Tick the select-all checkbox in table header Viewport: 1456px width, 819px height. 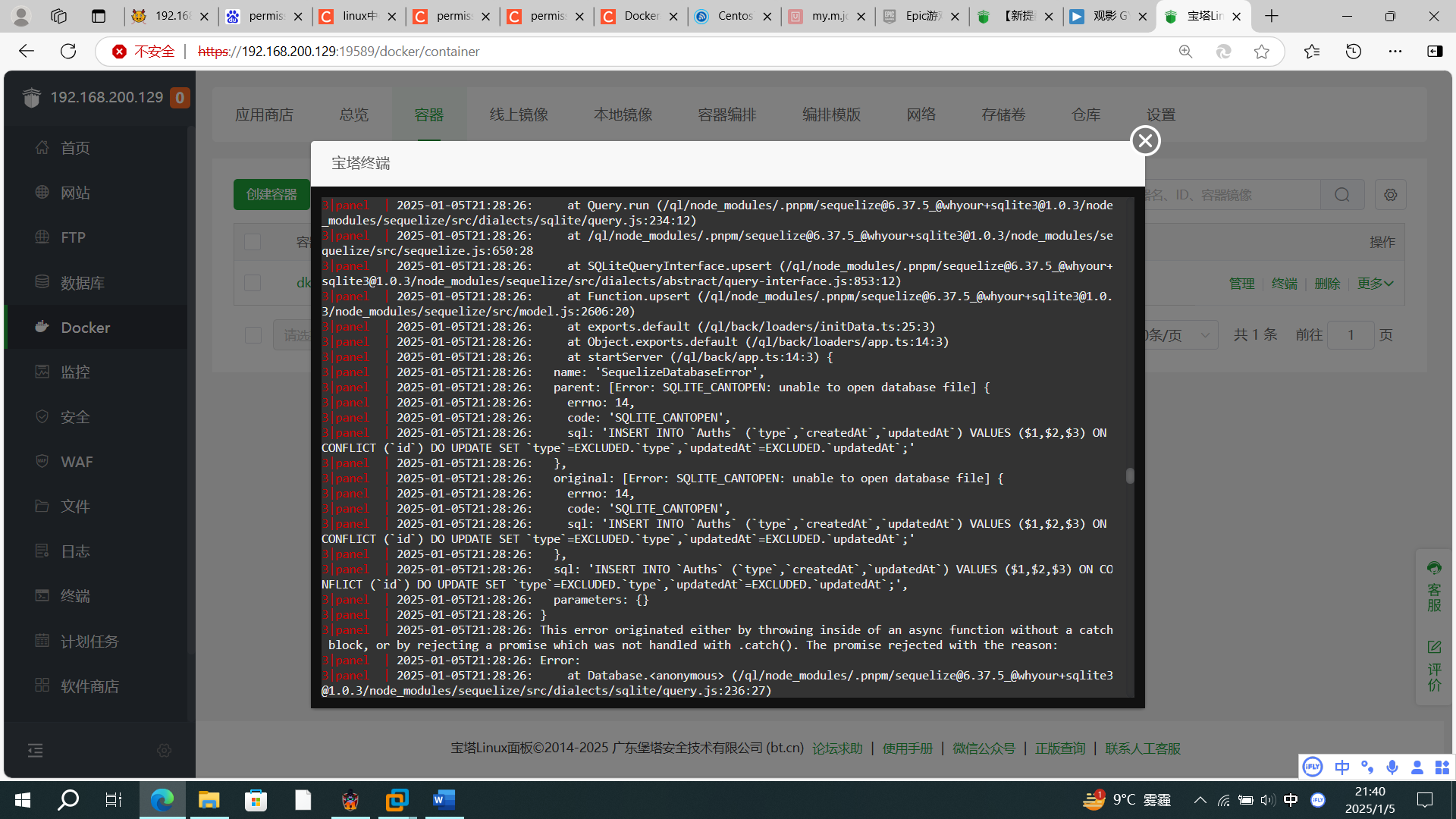coord(253,242)
